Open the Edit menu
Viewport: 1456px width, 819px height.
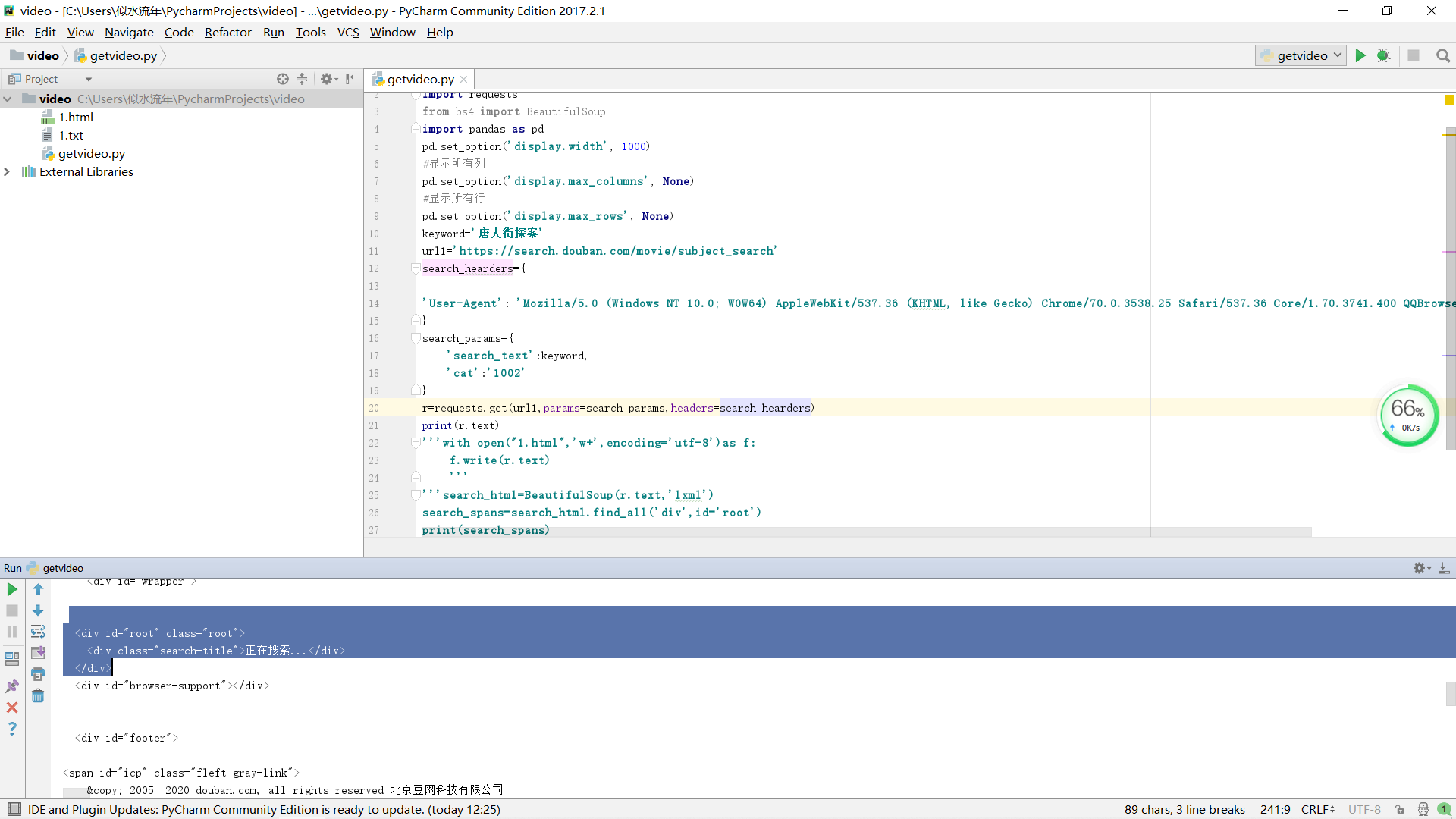click(45, 32)
